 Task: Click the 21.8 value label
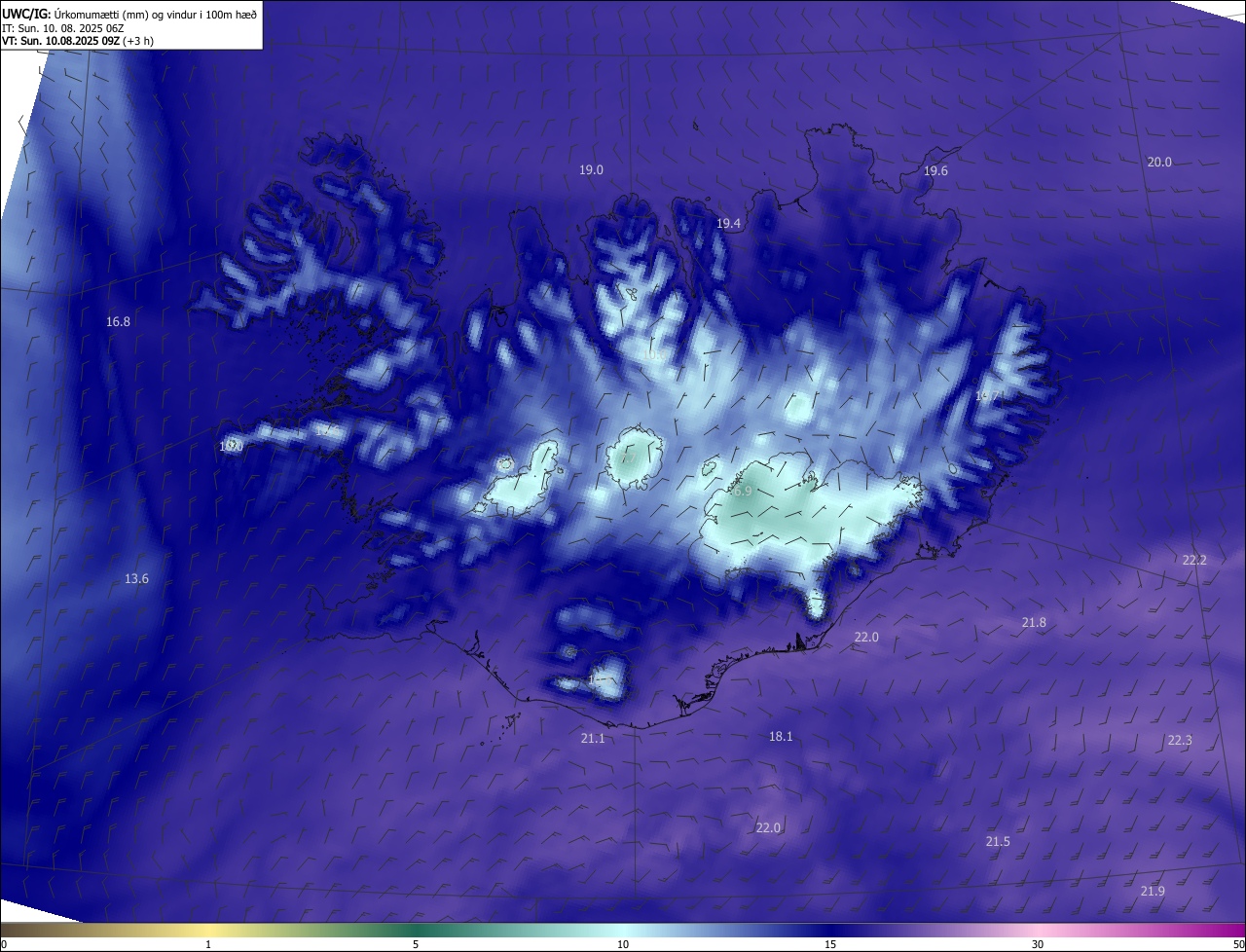pos(1034,622)
